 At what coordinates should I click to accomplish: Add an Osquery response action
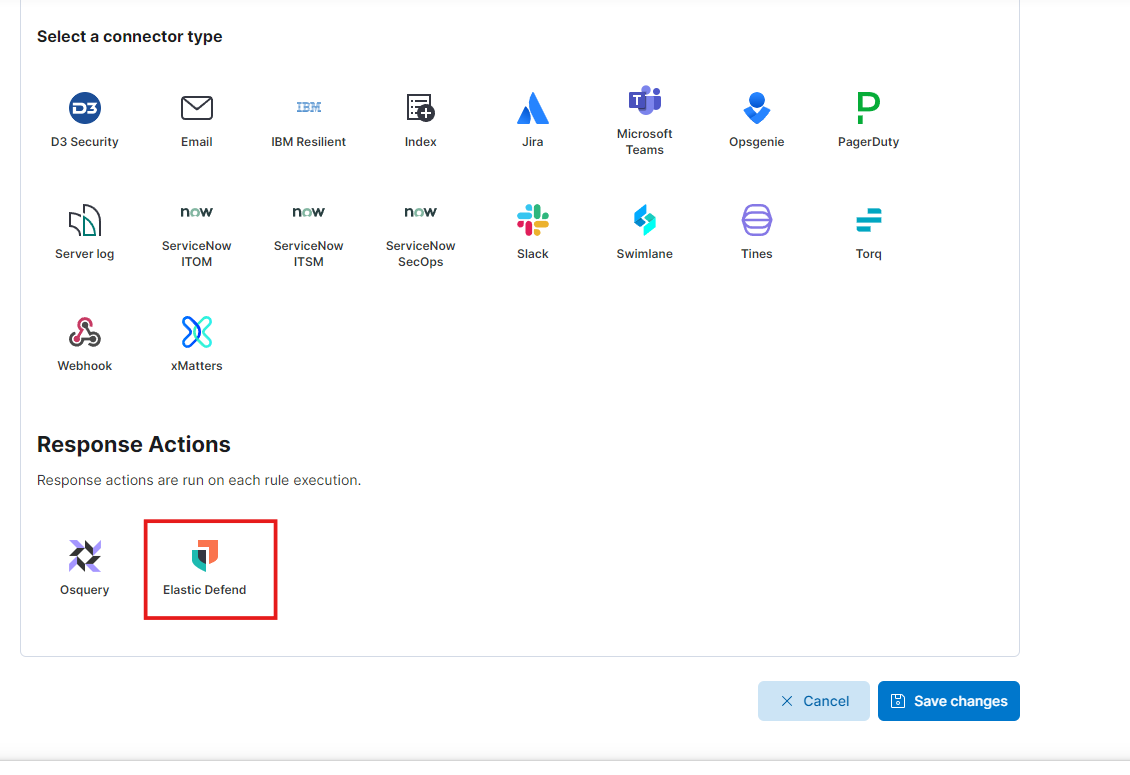tap(85, 568)
